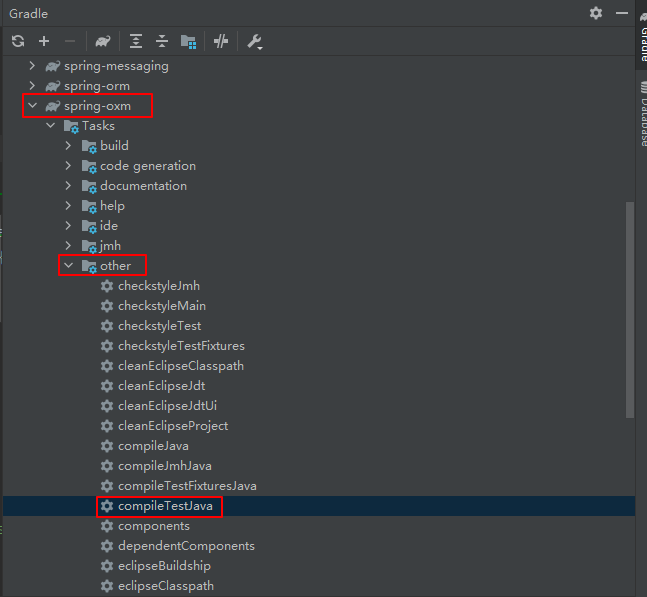647x597 pixels.
Task: Select the compileJmhJava task
Action: 165,466
